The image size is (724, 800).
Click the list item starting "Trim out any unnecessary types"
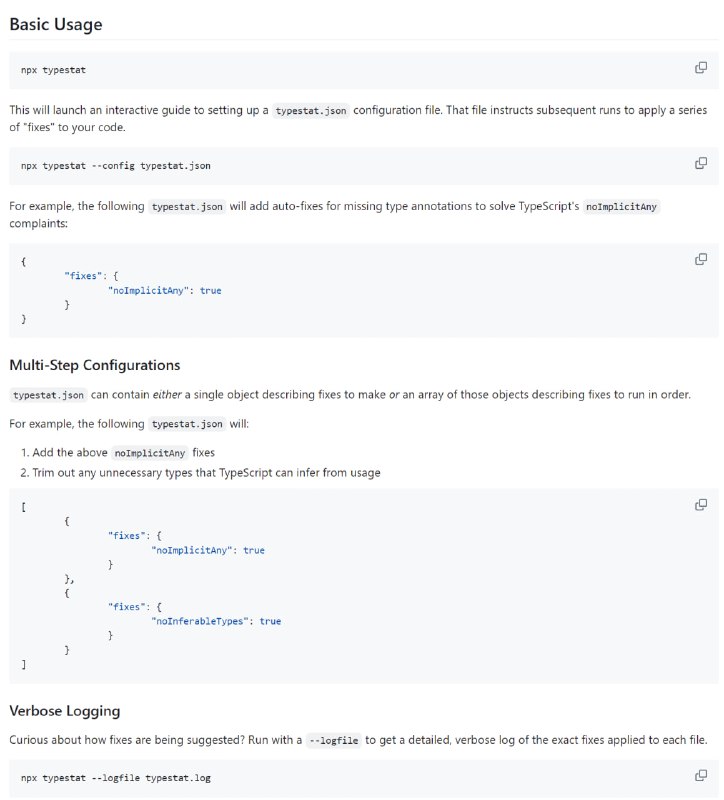pos(206,473)
